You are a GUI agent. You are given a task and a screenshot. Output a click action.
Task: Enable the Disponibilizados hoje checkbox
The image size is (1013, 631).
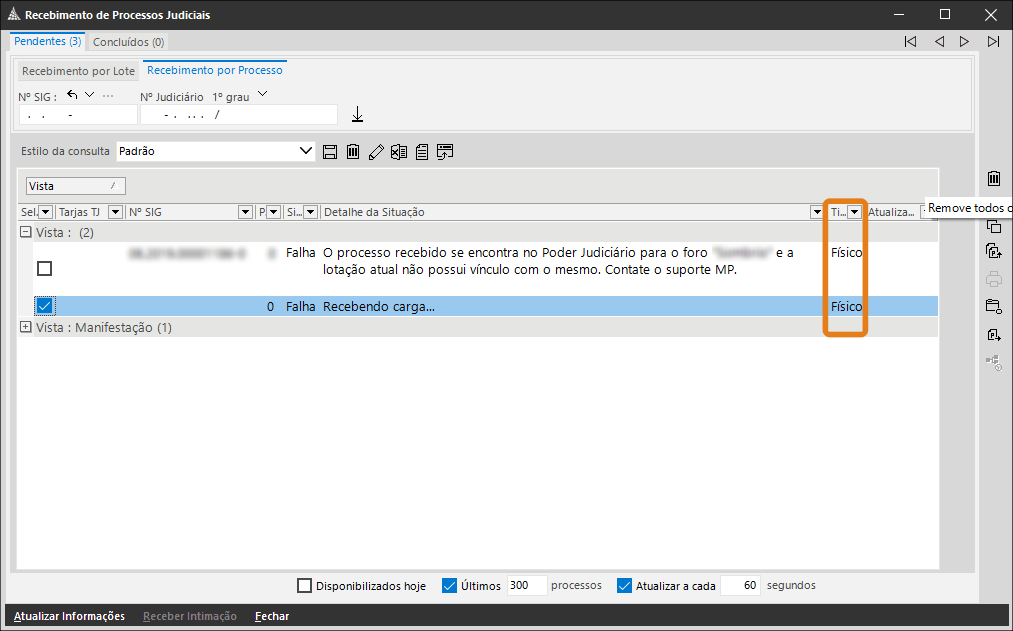(x=304, y=586)
